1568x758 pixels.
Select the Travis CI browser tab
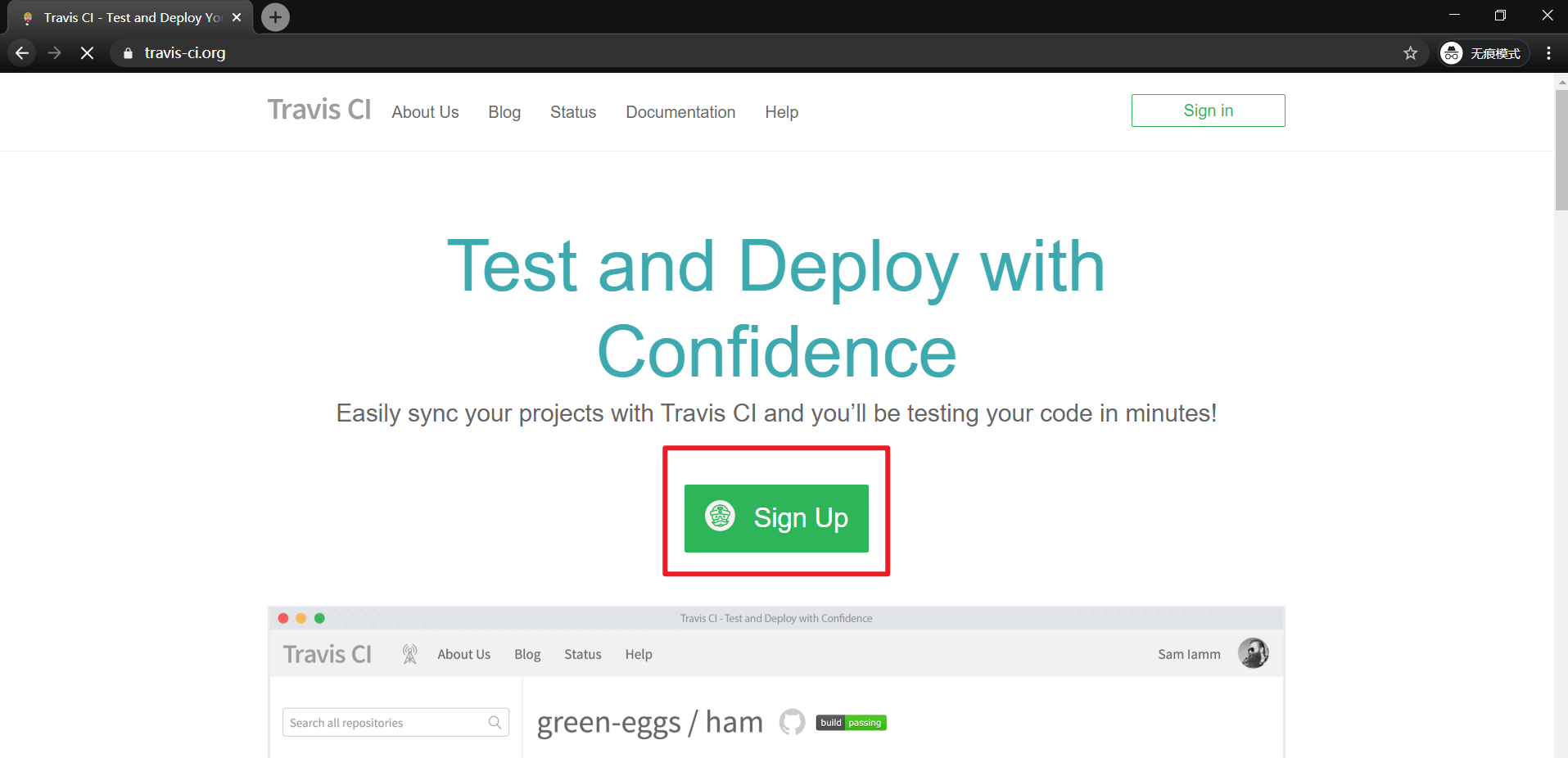[131, 17]
